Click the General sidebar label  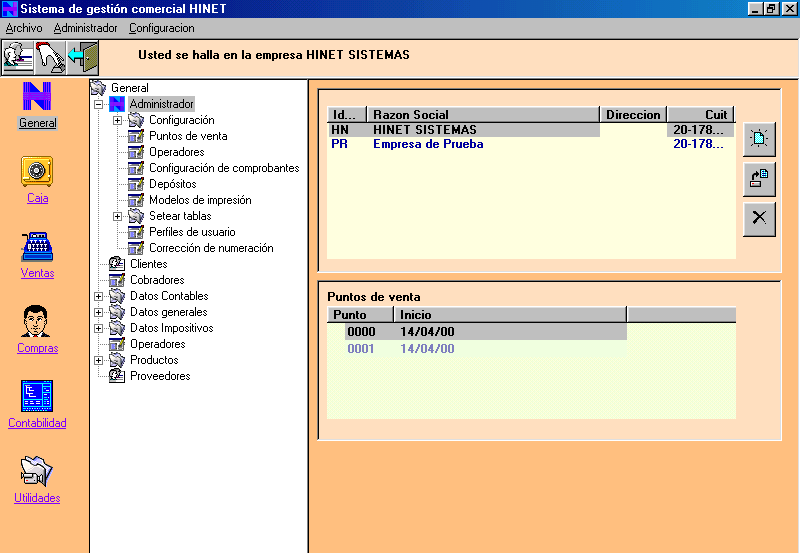[37, 123]
